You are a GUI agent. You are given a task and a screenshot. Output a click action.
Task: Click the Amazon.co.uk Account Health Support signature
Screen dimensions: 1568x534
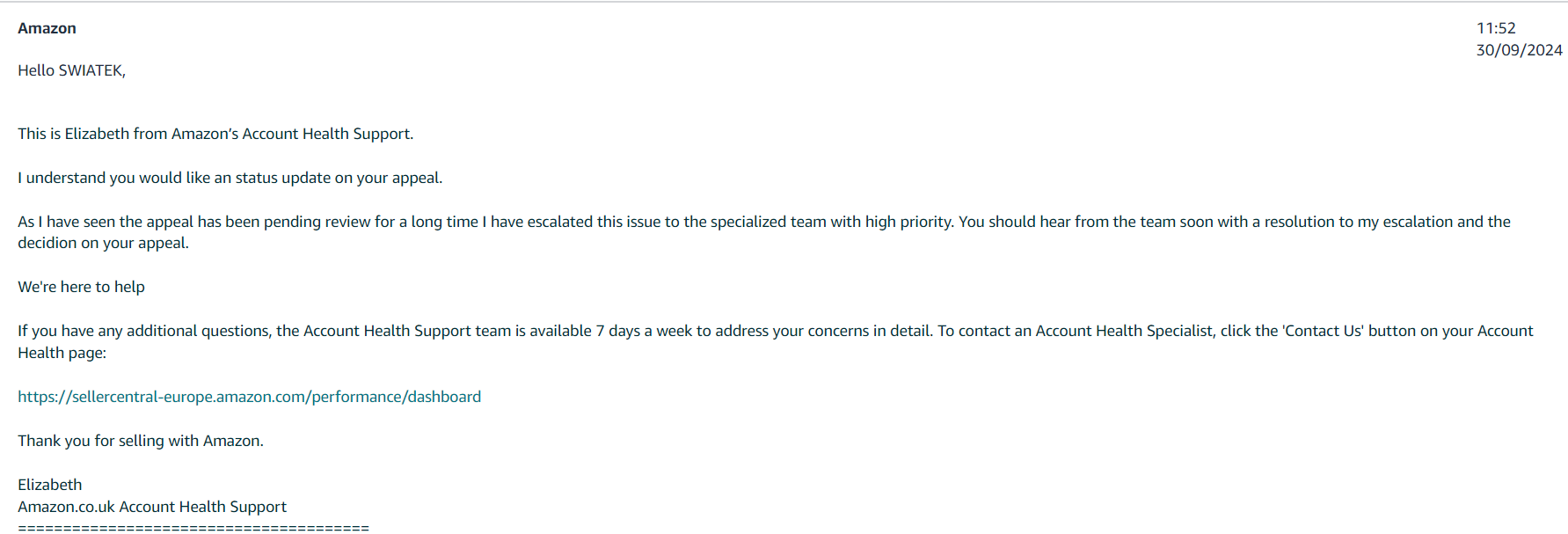[152, 507]
